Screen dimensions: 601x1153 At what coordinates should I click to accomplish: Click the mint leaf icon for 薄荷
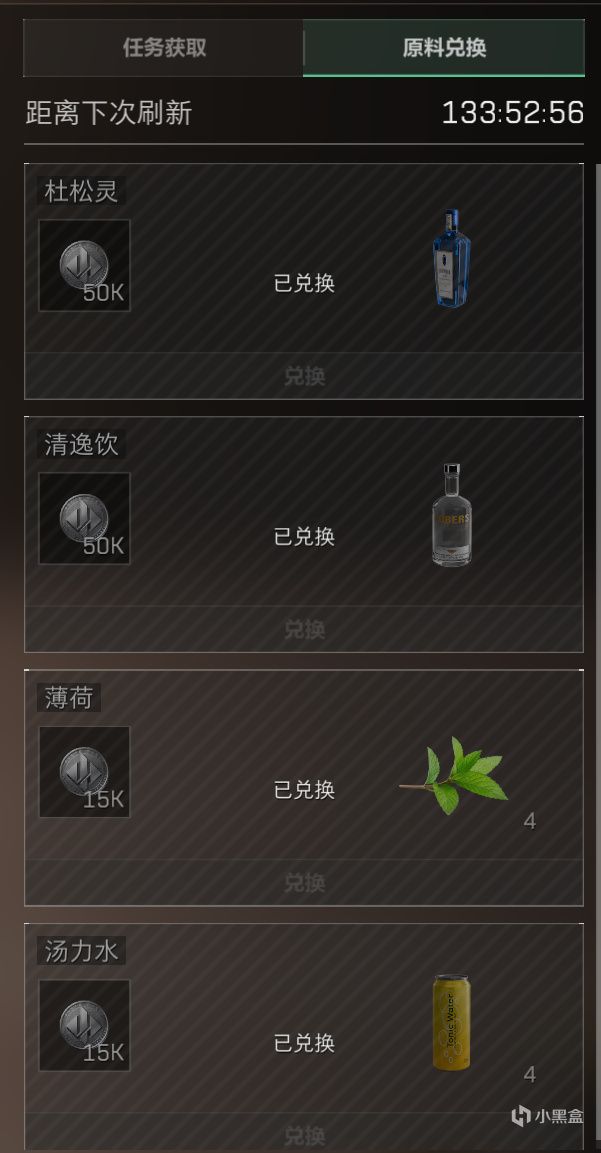(454, 775)
